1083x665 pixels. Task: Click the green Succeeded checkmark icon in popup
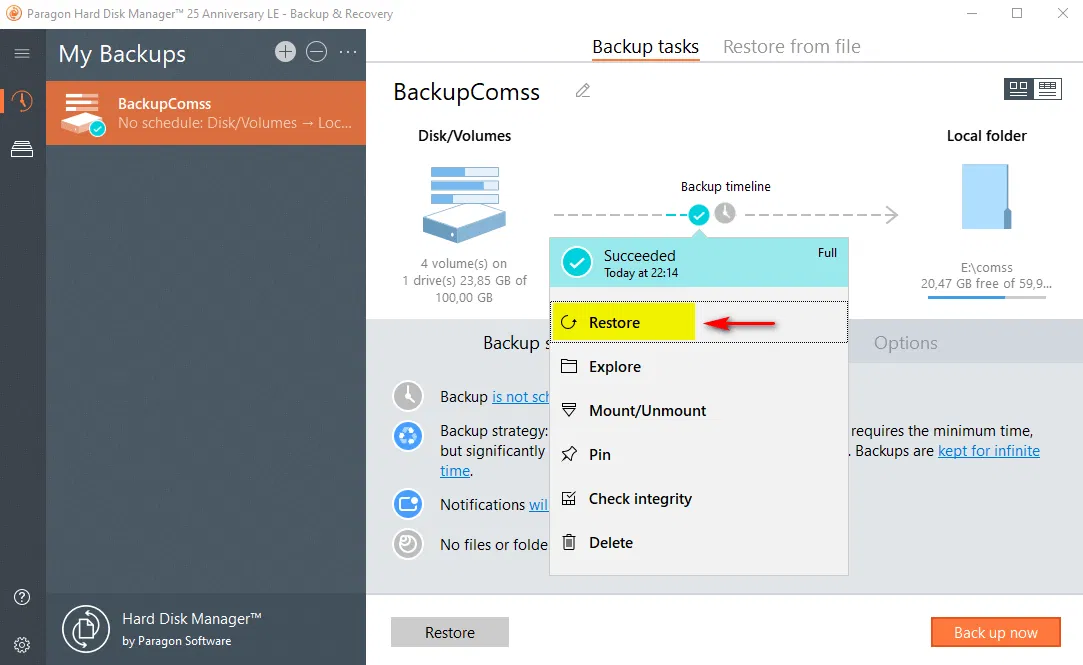[577, 262]
